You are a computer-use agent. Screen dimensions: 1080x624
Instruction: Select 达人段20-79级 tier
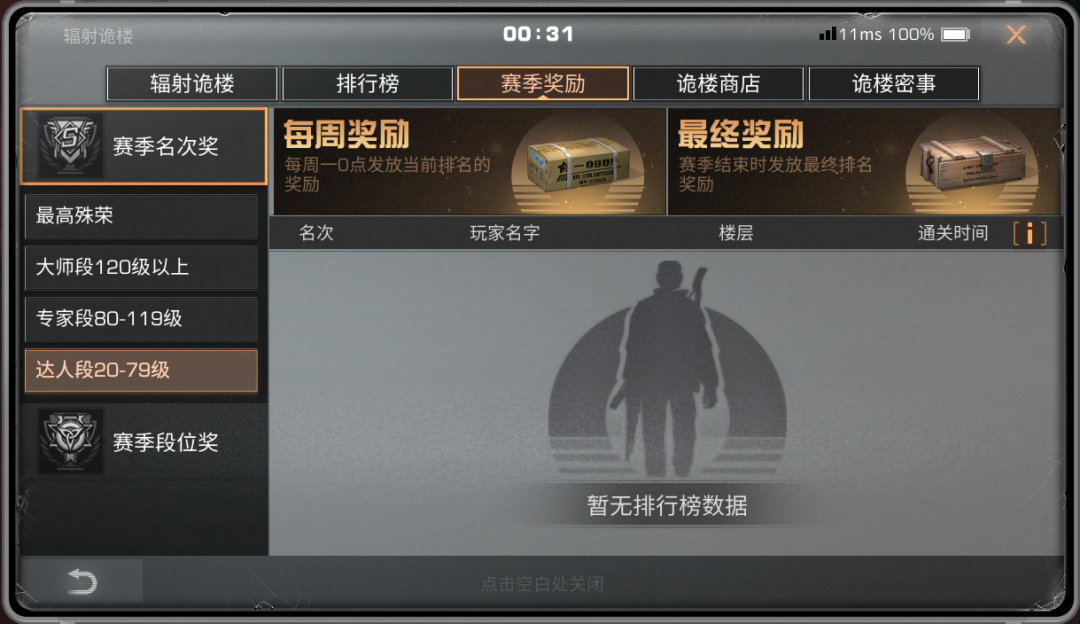141,371
